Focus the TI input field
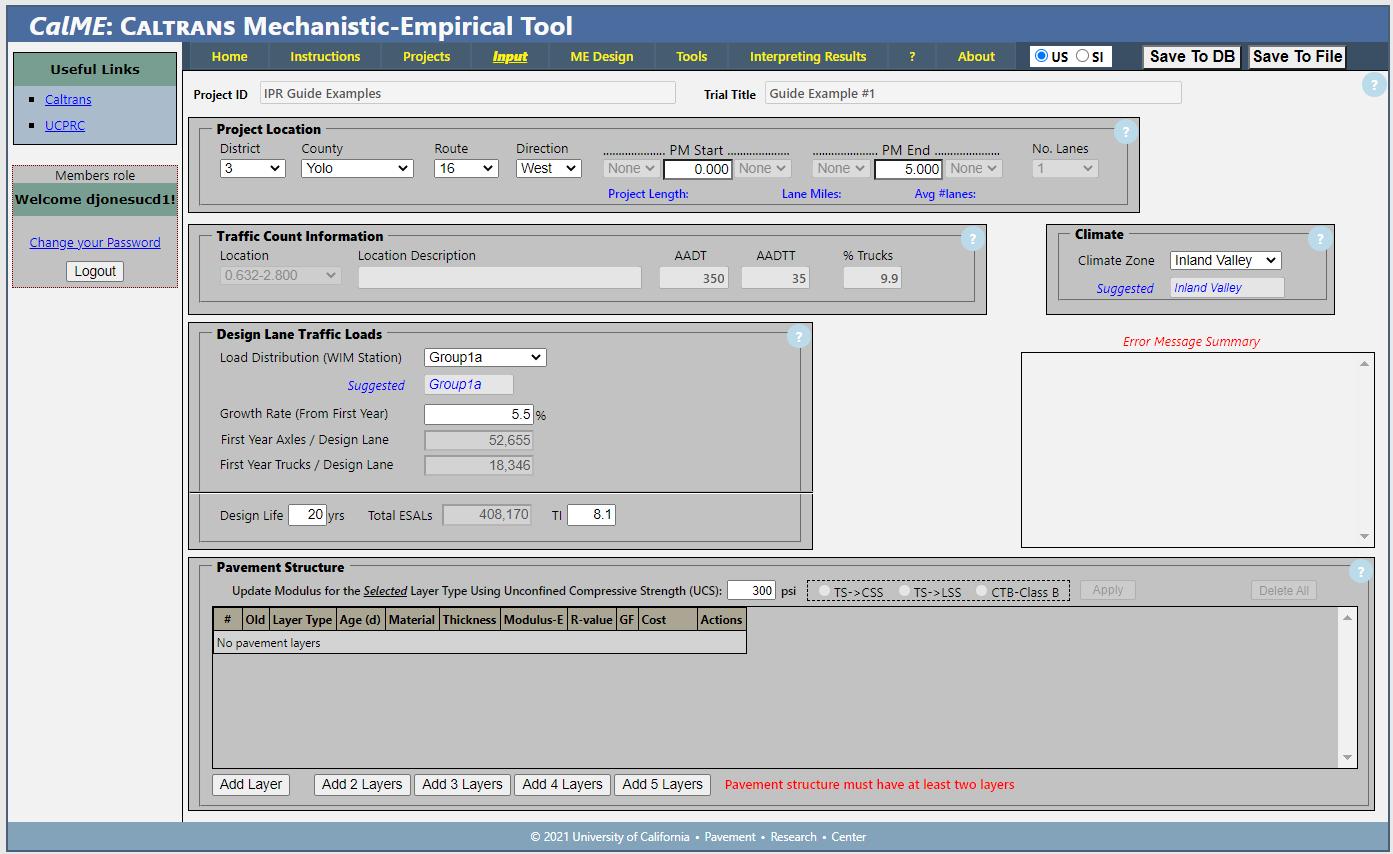 coord(591,515)
